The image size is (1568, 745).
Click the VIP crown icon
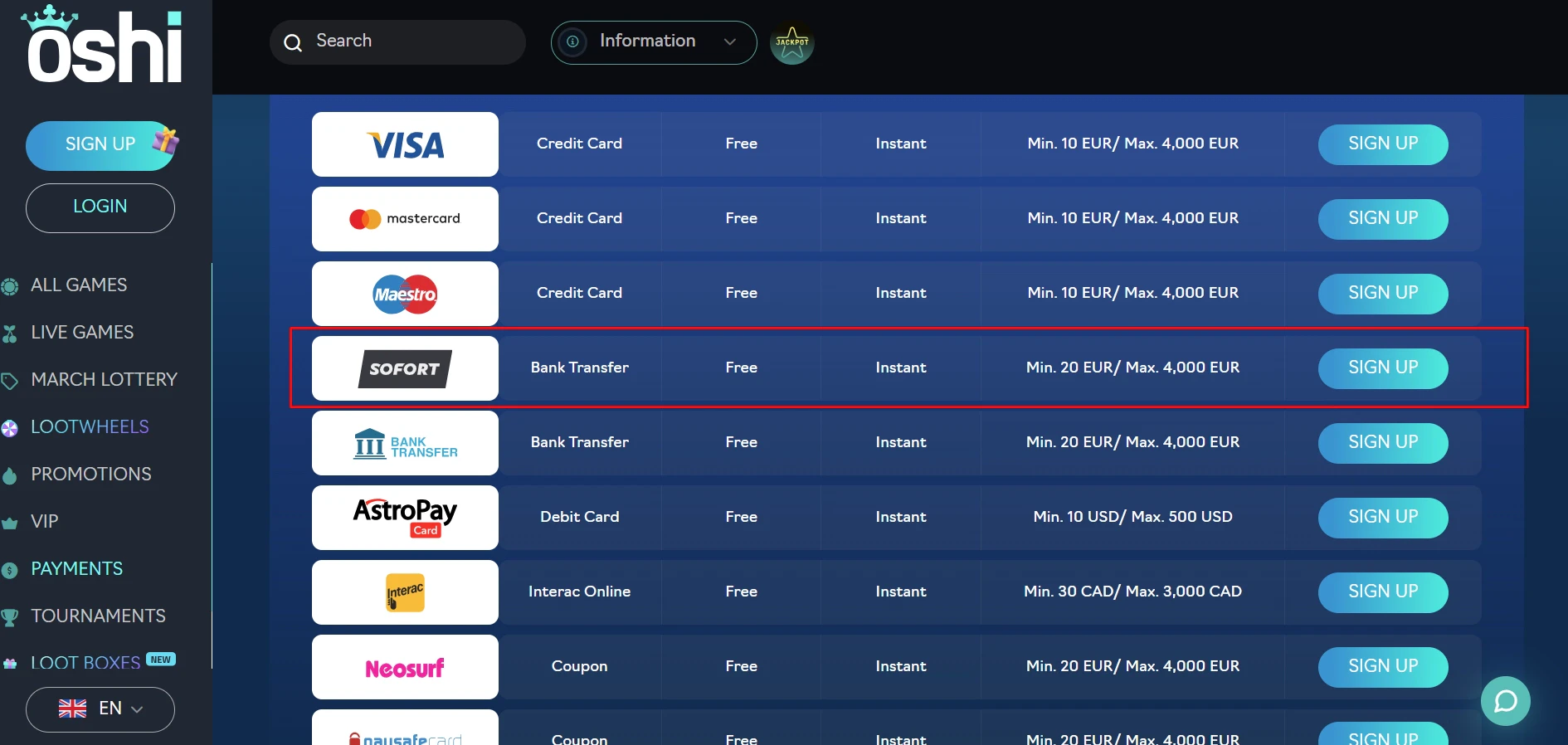(10, 523)
